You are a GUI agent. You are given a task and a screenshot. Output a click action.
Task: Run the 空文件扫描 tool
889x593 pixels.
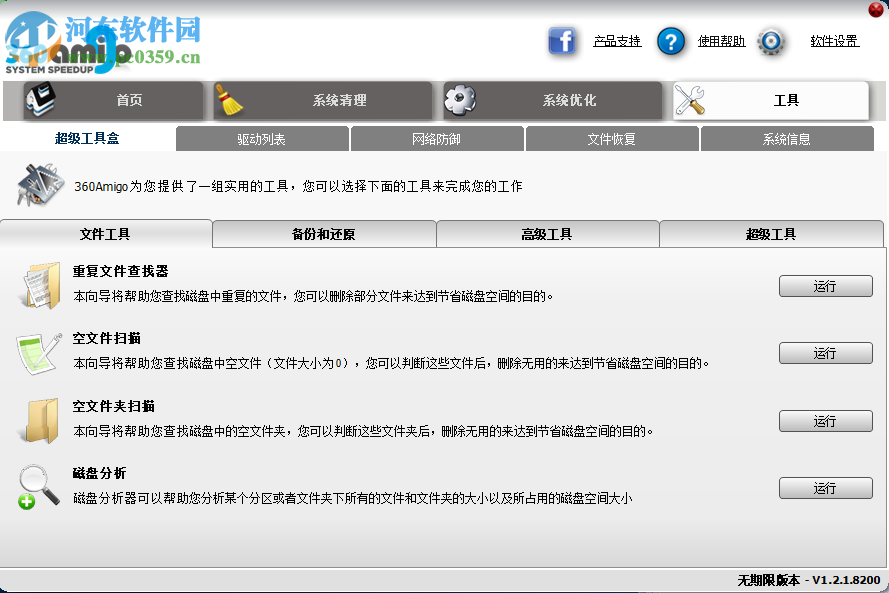click(826, 353)
